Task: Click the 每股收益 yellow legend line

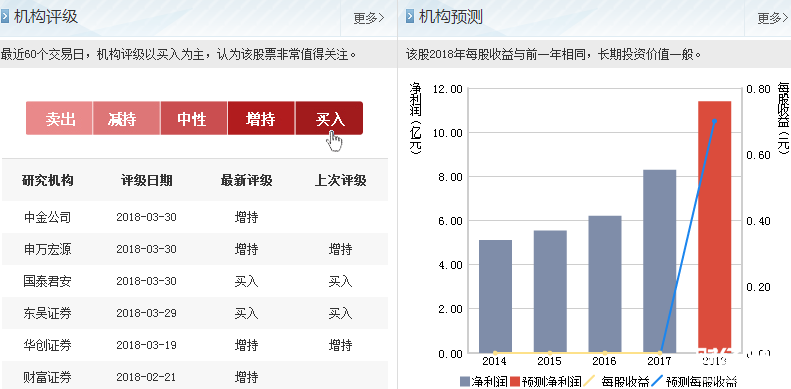Action: point(590,381)
